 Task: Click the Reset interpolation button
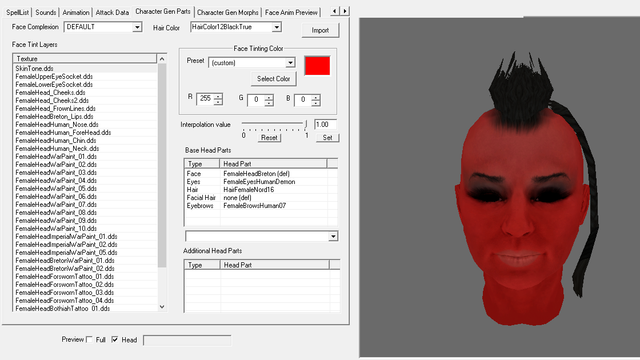tap(269, 138)
